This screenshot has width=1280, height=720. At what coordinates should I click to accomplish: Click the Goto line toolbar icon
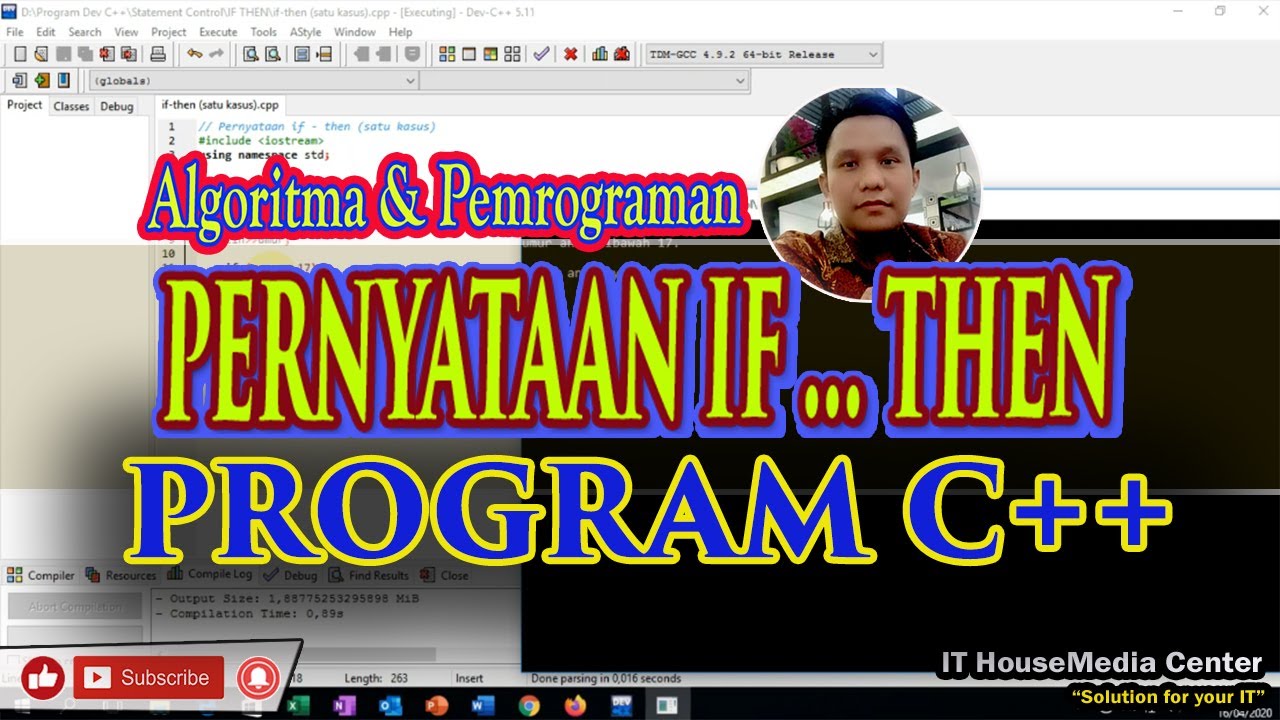(x=325, y=54)
